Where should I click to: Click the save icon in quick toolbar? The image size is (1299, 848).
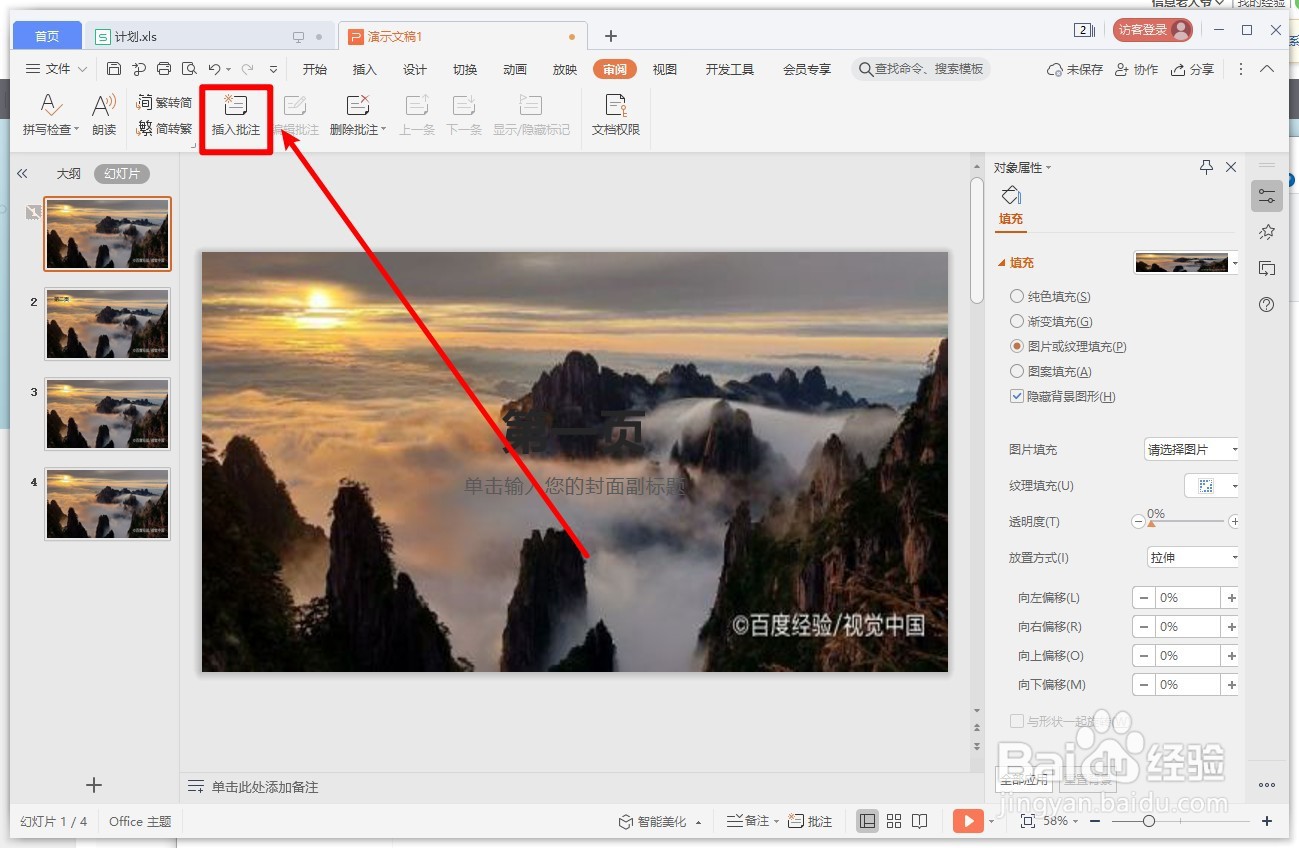tap(114, 69)
